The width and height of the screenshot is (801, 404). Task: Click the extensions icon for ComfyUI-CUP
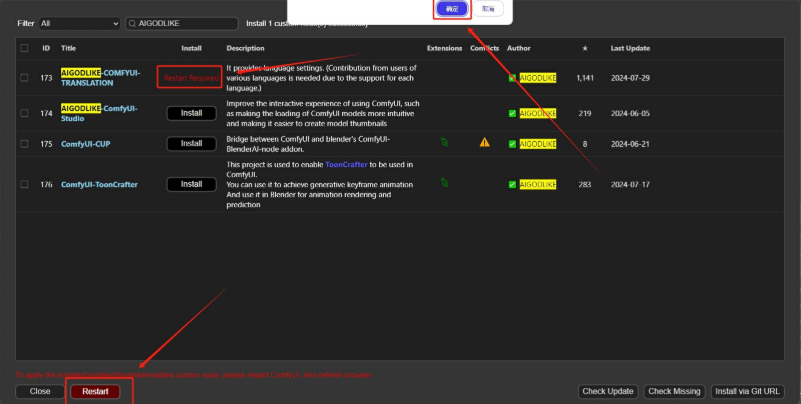pyautogui.click(x=444, y=143)
